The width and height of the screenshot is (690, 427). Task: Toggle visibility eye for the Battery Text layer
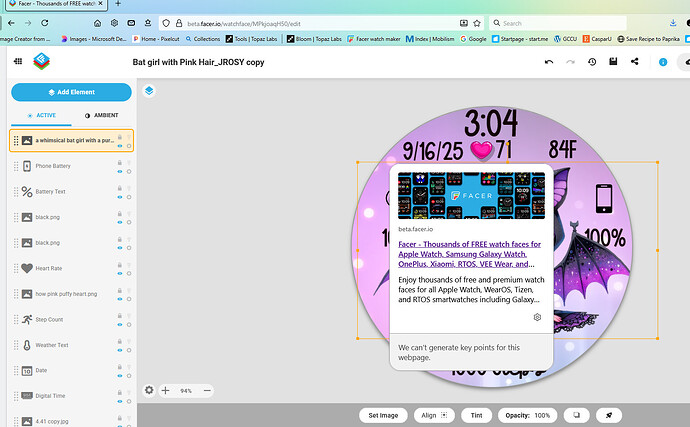(x=119, y=197)
